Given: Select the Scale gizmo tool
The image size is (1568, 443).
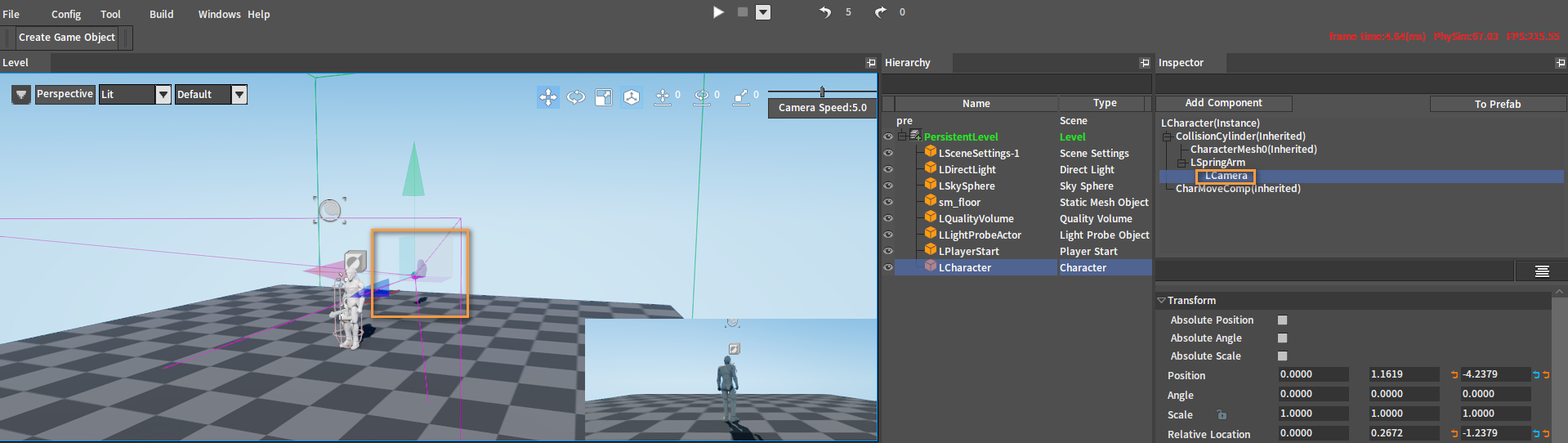Looking at the screenshot, I should tap(604, 97).
